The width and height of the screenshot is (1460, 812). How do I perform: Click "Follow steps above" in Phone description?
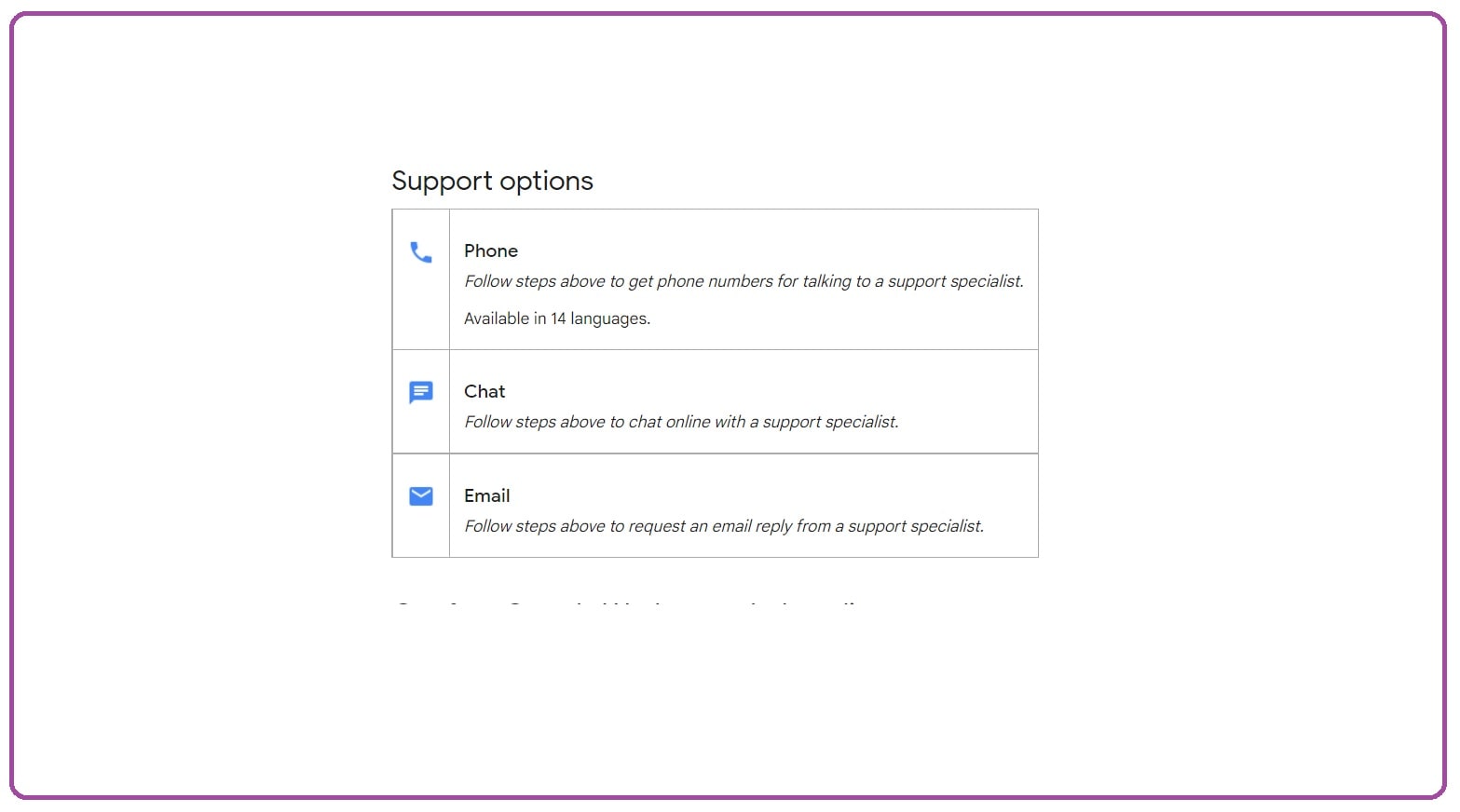click(x=535, y=281)
